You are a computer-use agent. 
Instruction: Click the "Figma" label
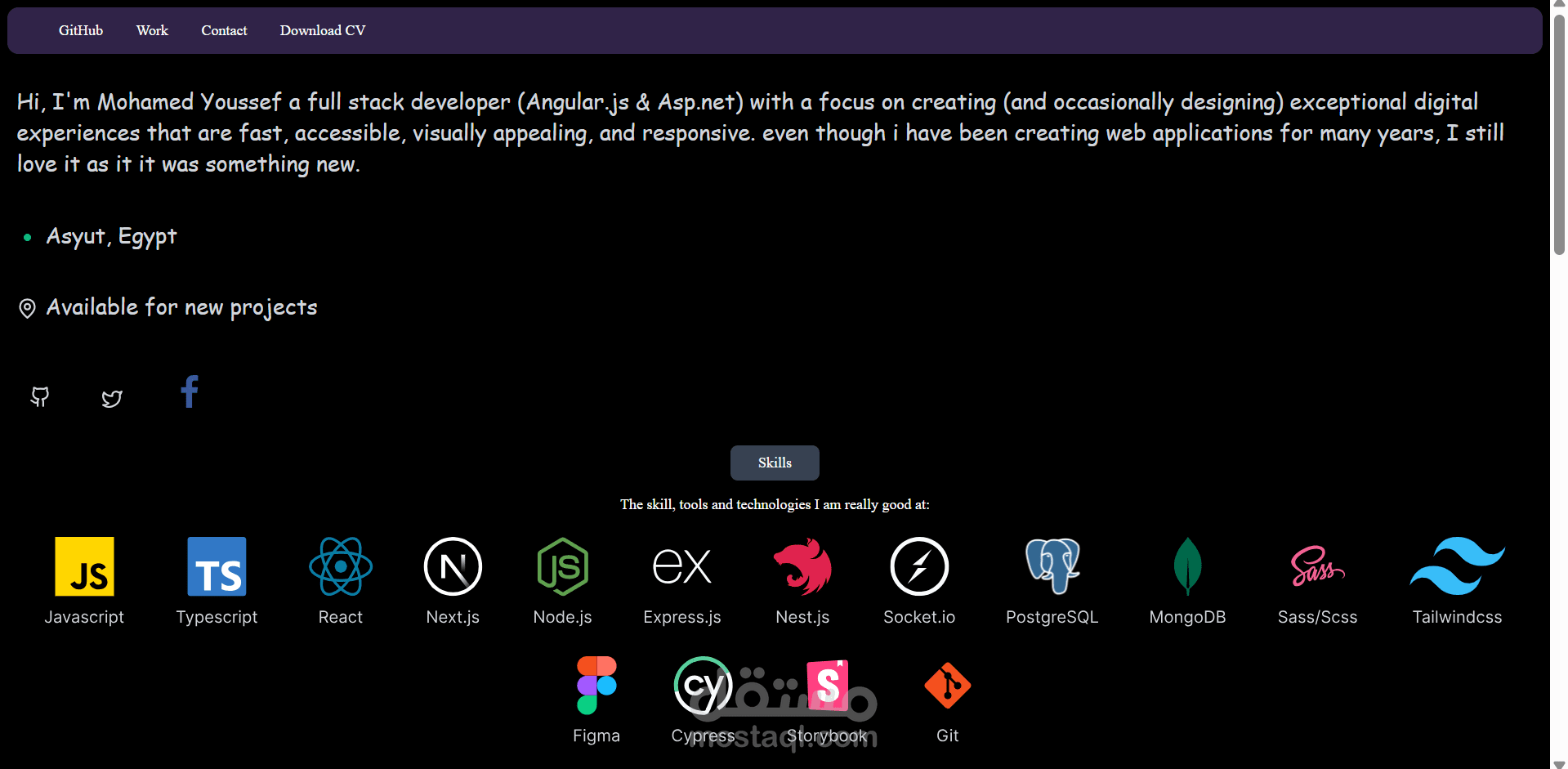coord(596,735)
